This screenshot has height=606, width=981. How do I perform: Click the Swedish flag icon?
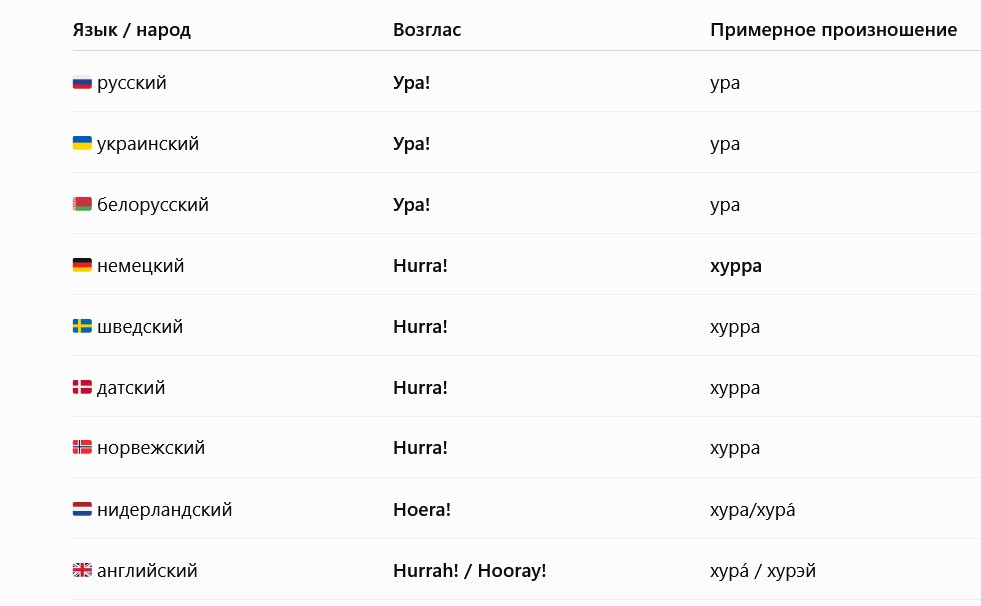[x=82, y=326]
